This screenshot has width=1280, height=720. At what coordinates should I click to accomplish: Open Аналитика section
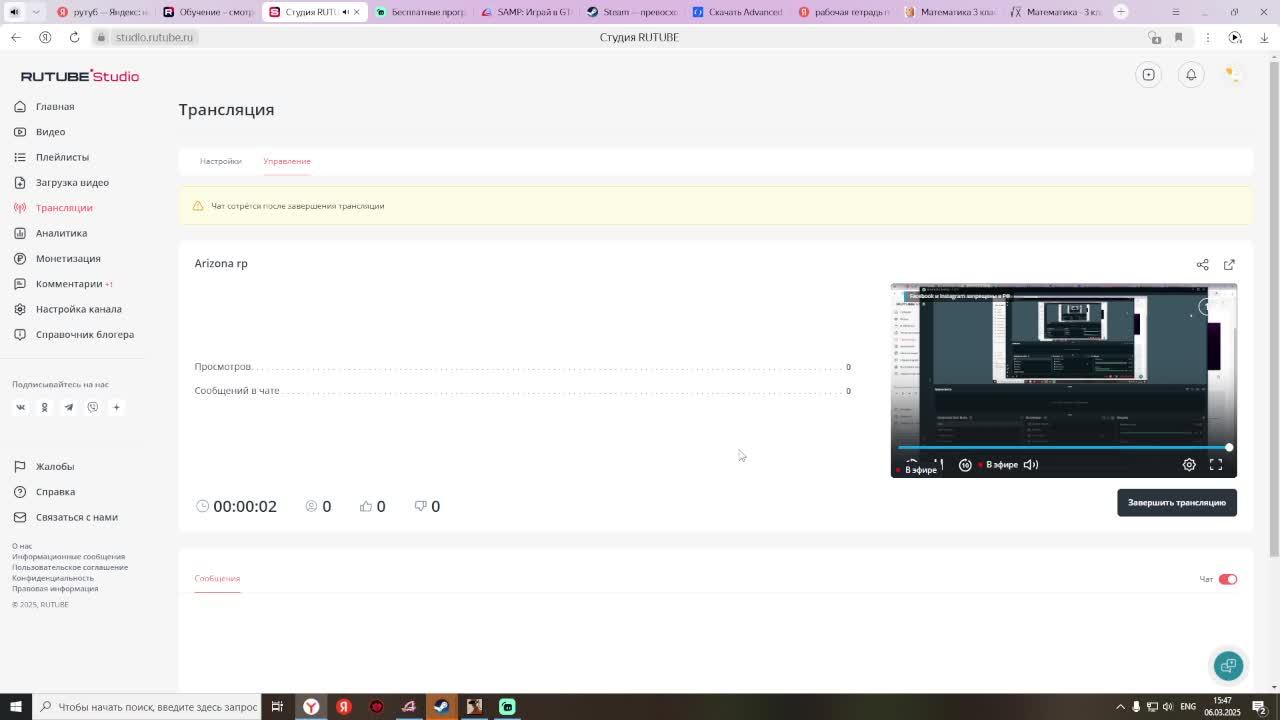click(x=61, y=233)
